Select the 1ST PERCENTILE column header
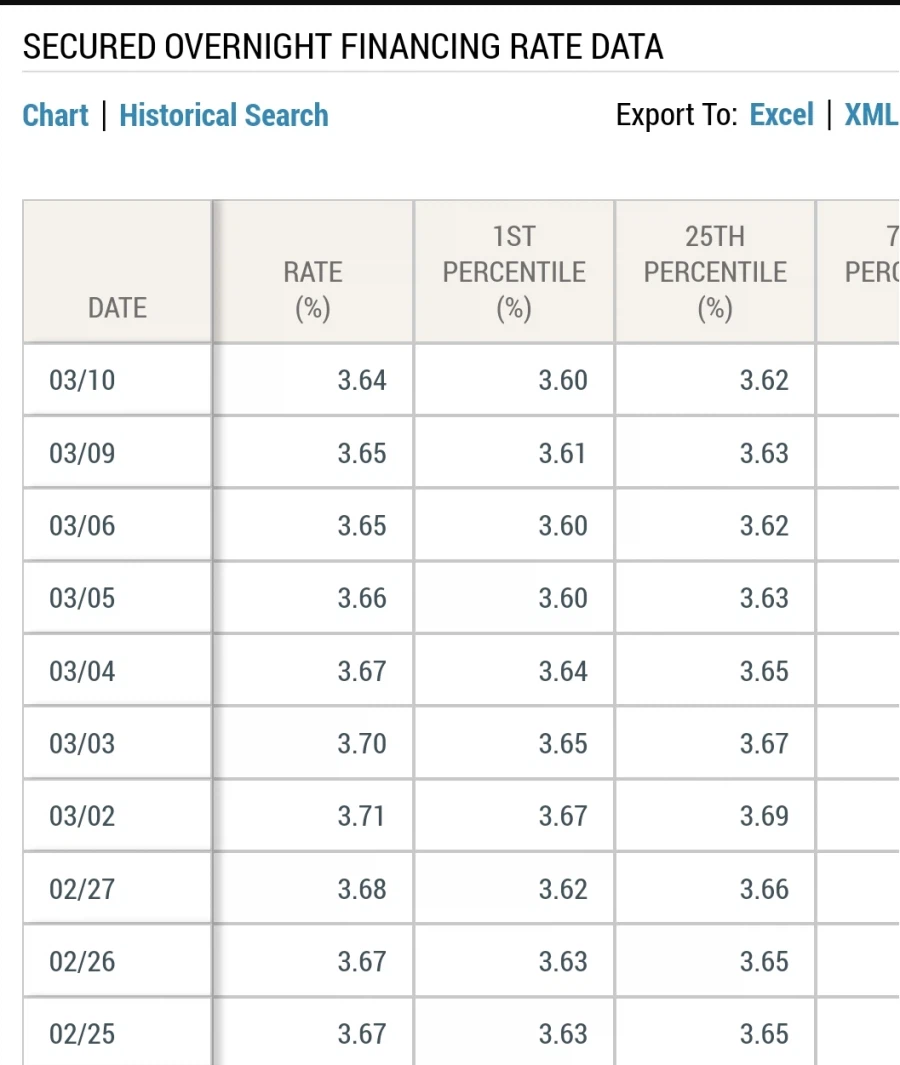 [514, 272]
